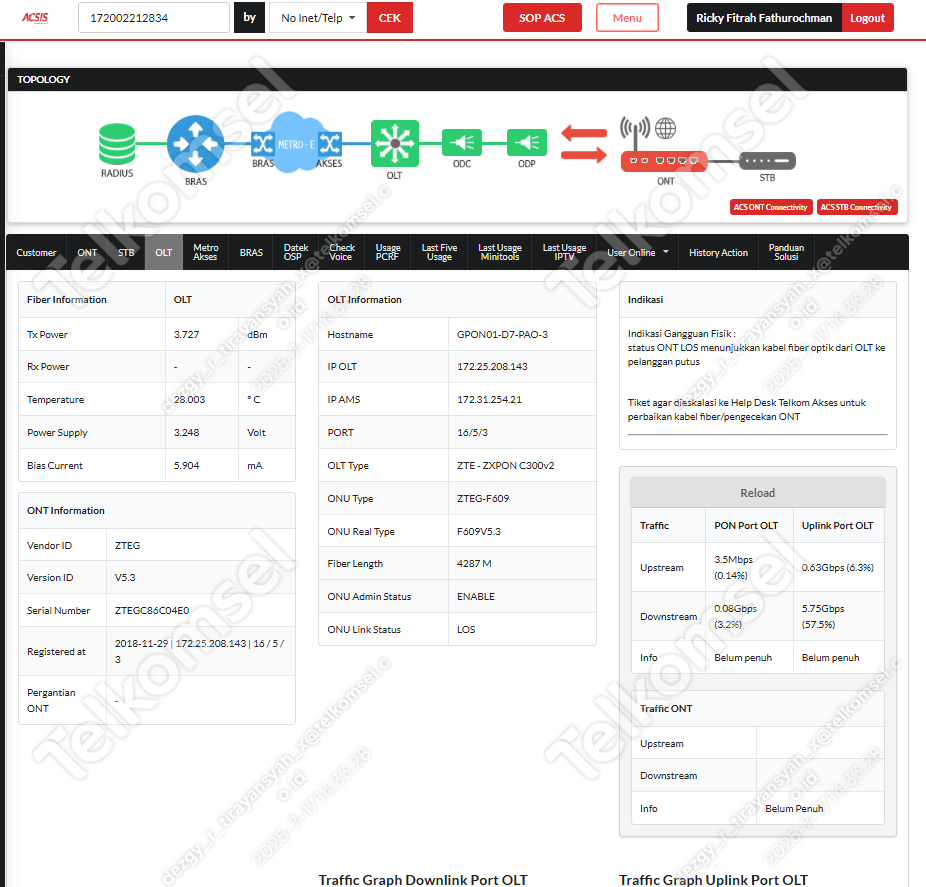The width and height of the screenshot is (926, 887).
Task: Select Temperature value 28.003
Action: [x=189, y=400]
